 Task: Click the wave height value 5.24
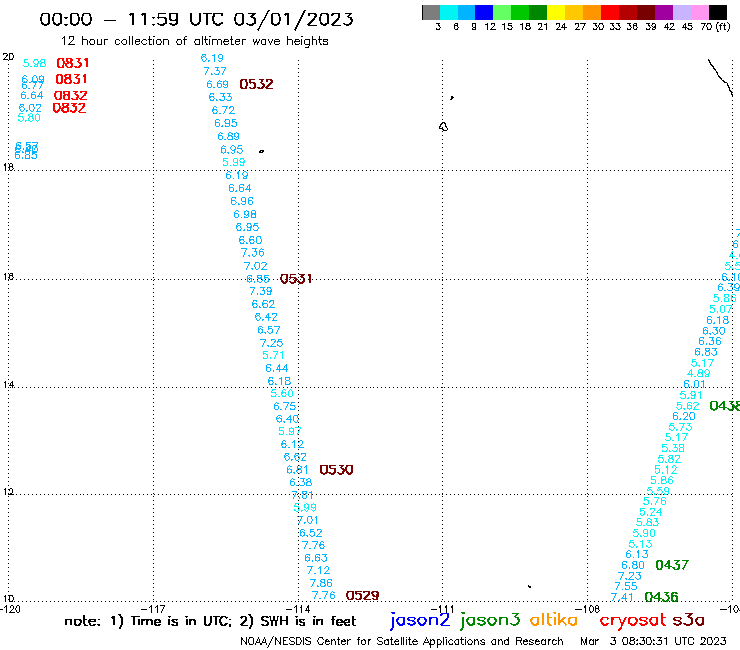point(651,513)
